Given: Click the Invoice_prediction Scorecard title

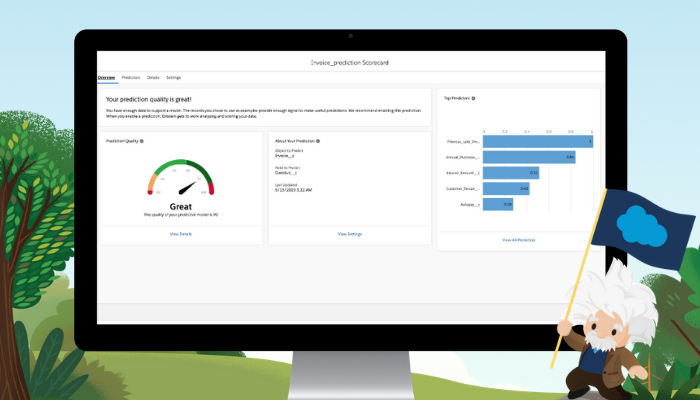Looking at the screenshot, I should point(350,63).
